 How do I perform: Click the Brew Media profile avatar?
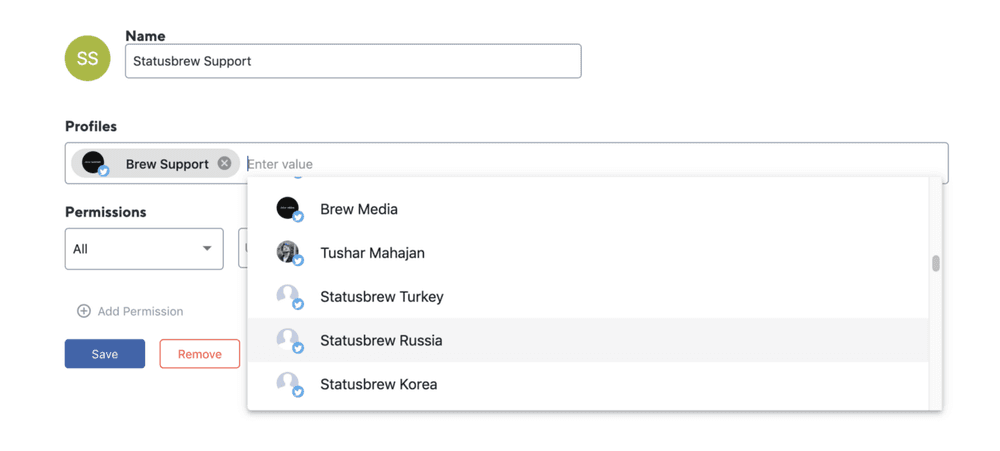tap(288, 208)
